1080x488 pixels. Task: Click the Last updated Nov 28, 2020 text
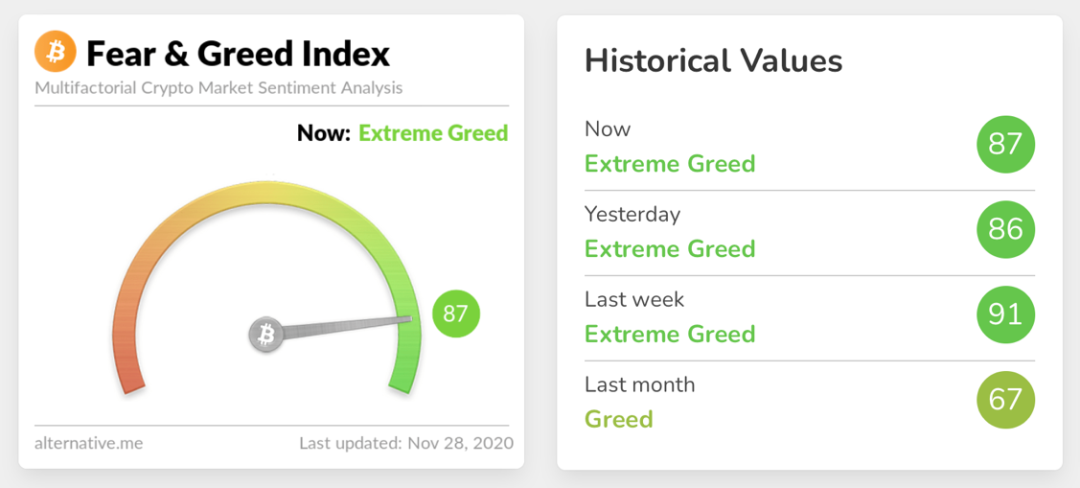click(x=405, y=442)
